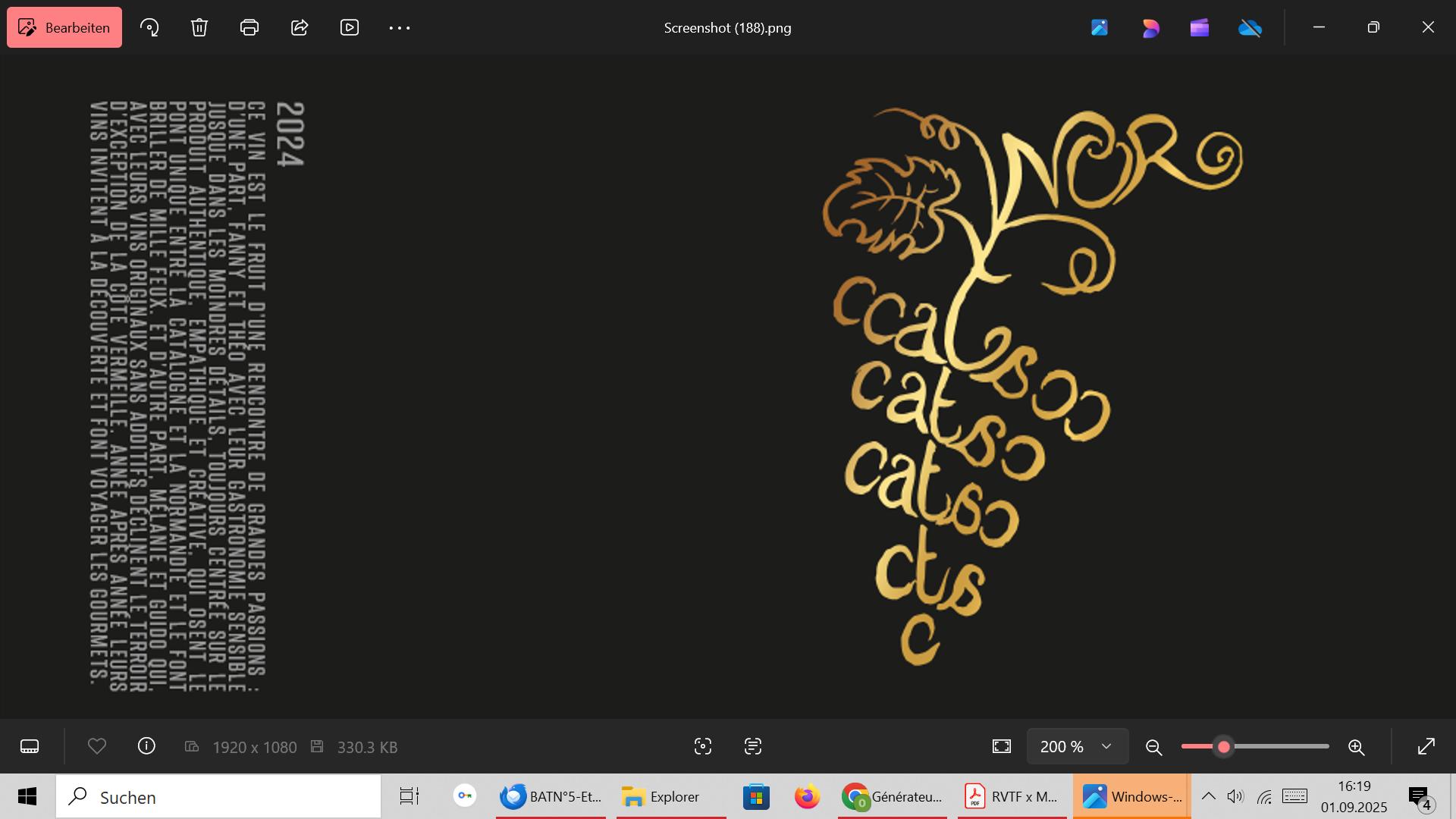Show hidden system tray icons chevron
The width and height of the screenshot is (1456, 819).
point(1209,796)
